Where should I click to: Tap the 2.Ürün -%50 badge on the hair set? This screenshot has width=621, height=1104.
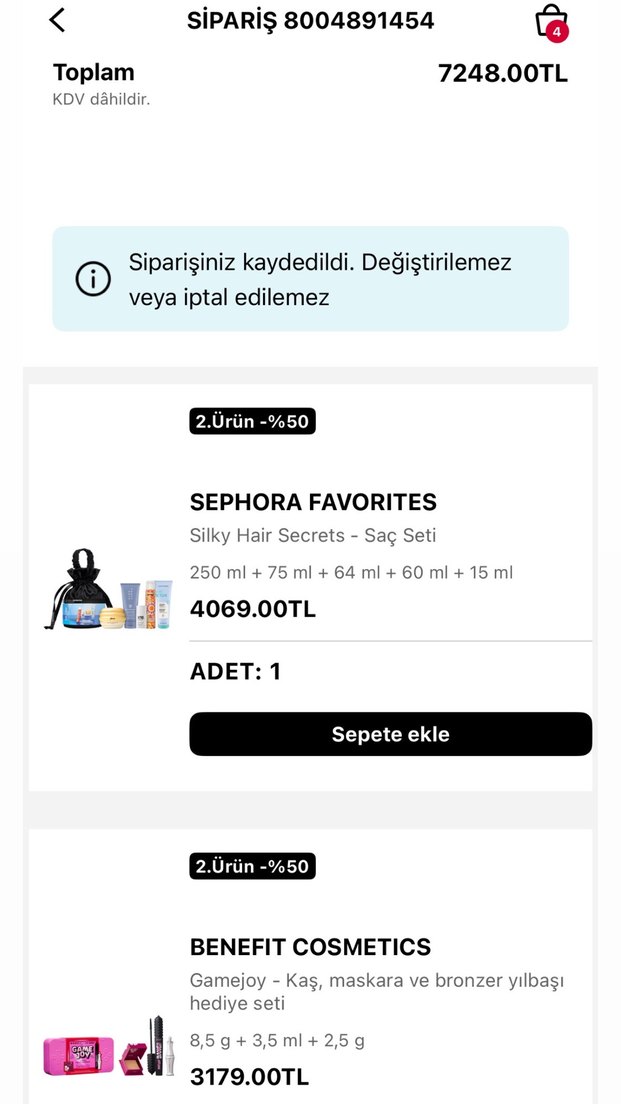coord(252,421)
